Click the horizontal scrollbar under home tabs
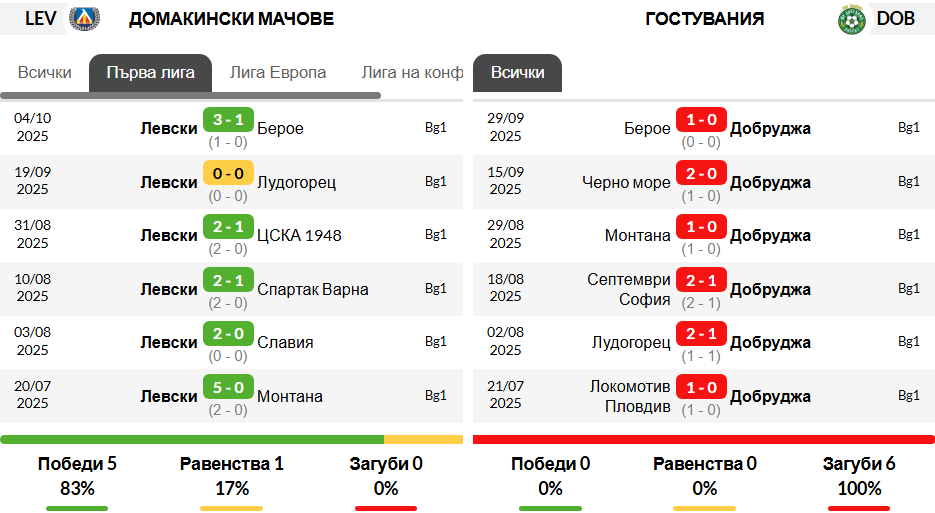The image size is (935, 513). click(x=190, y=96)
